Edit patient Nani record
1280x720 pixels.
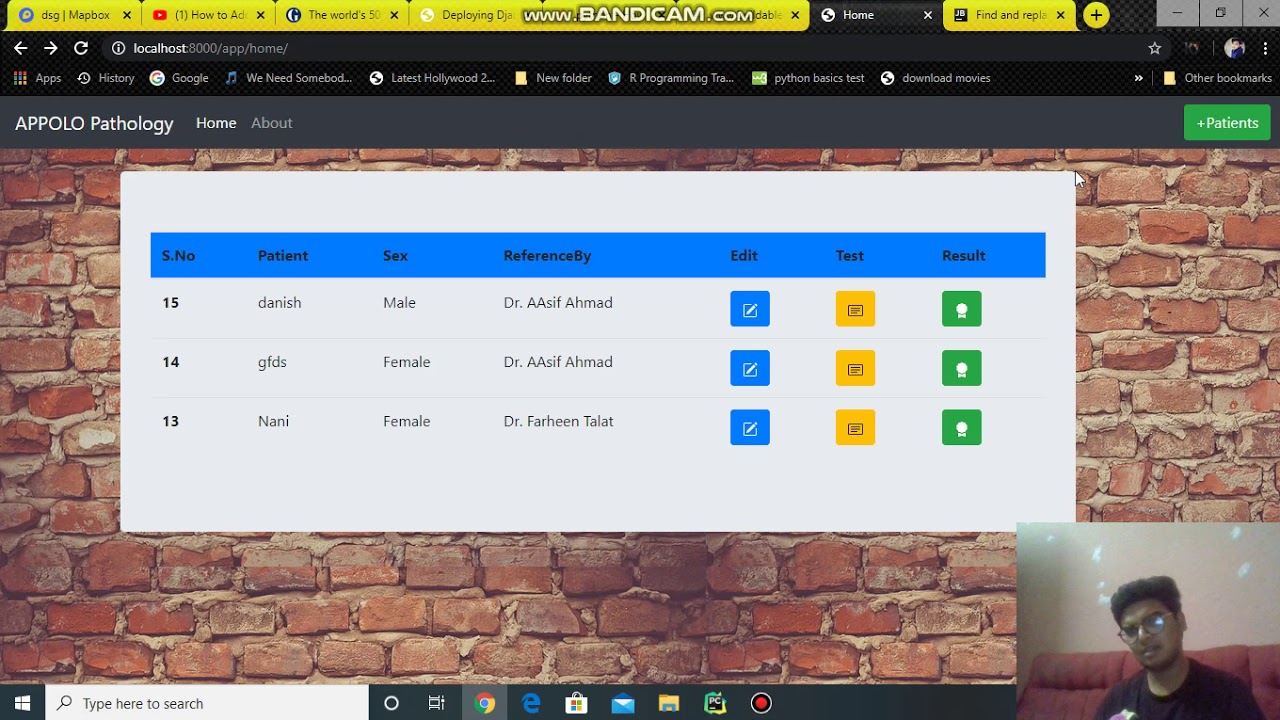(x=750, y=428)
